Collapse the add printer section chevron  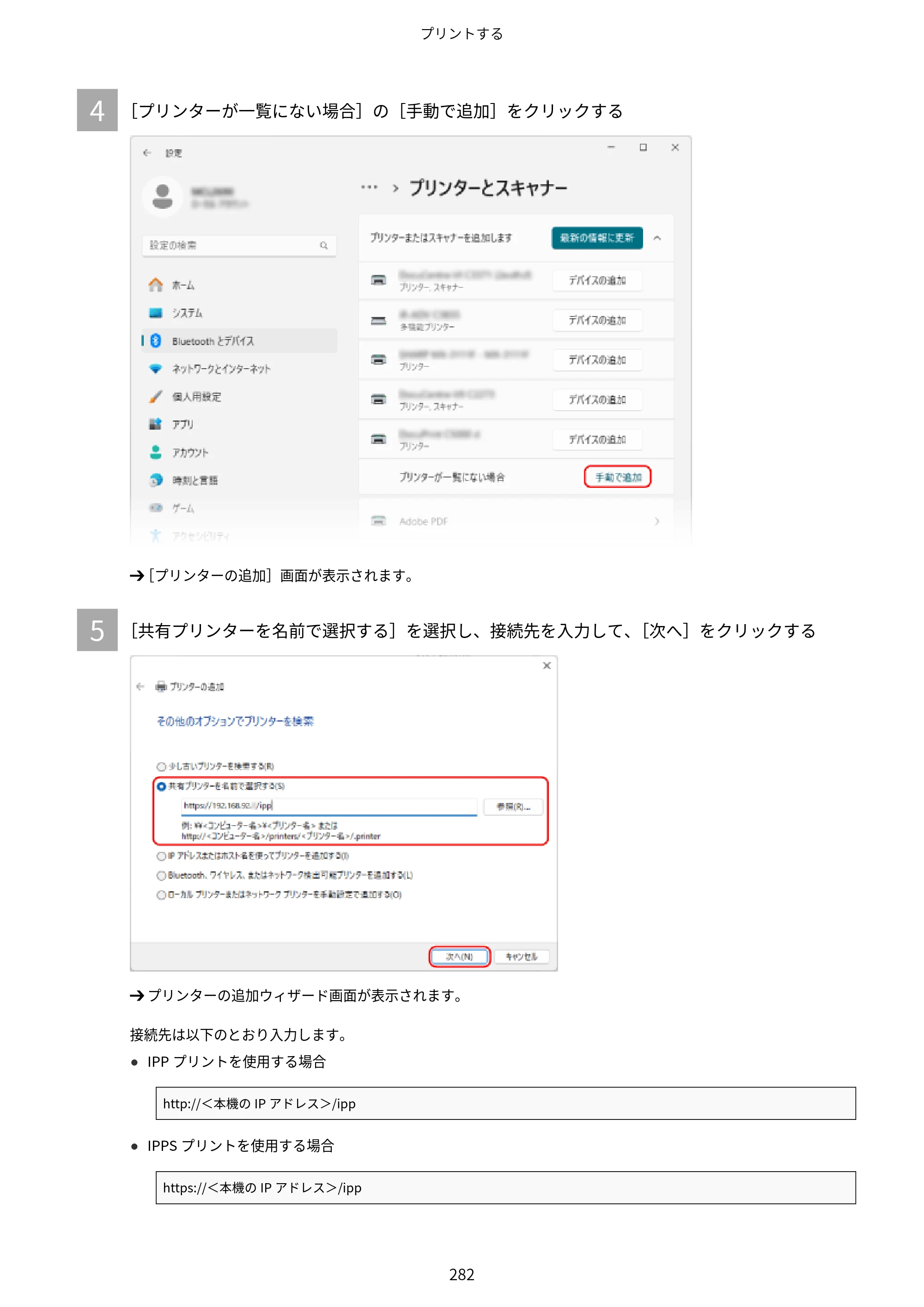(x=657, y=238)
